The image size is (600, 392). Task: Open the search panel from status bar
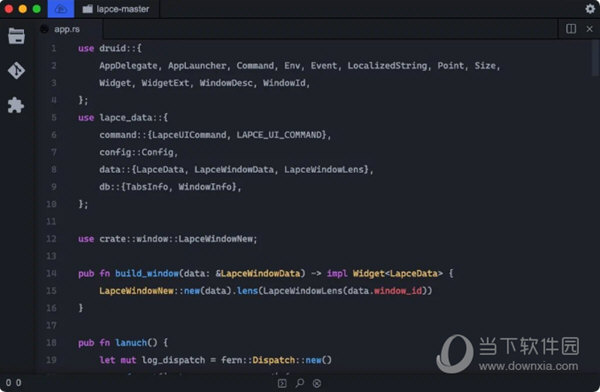(300, 383)
